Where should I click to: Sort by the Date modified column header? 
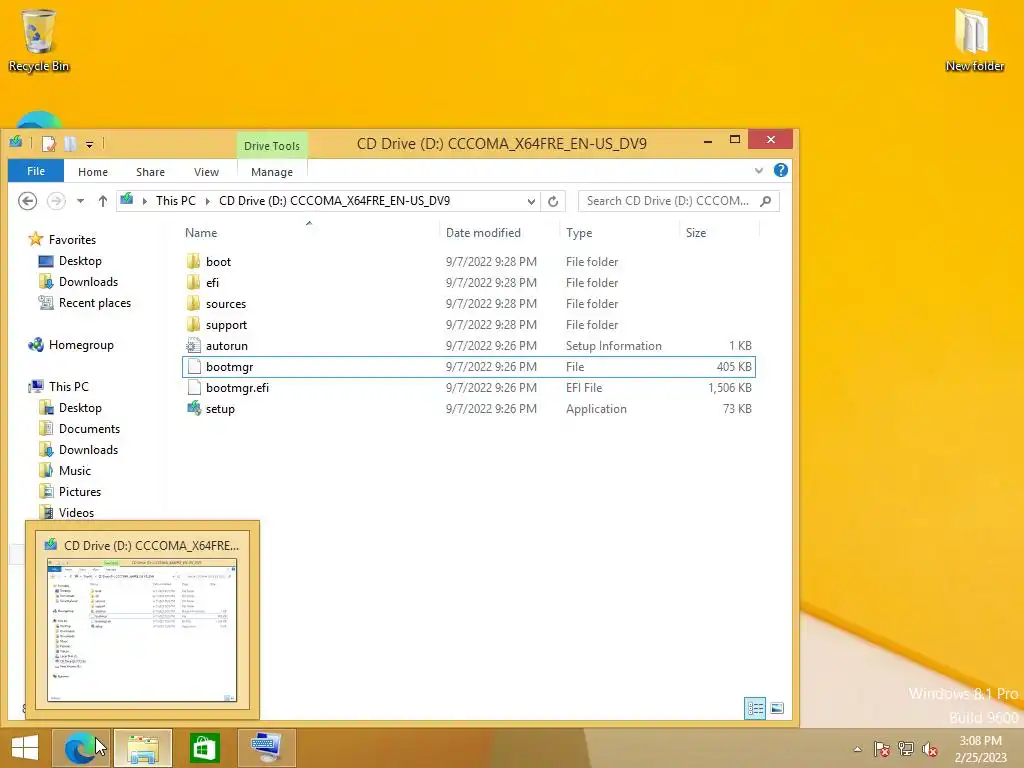coord(483,232)
